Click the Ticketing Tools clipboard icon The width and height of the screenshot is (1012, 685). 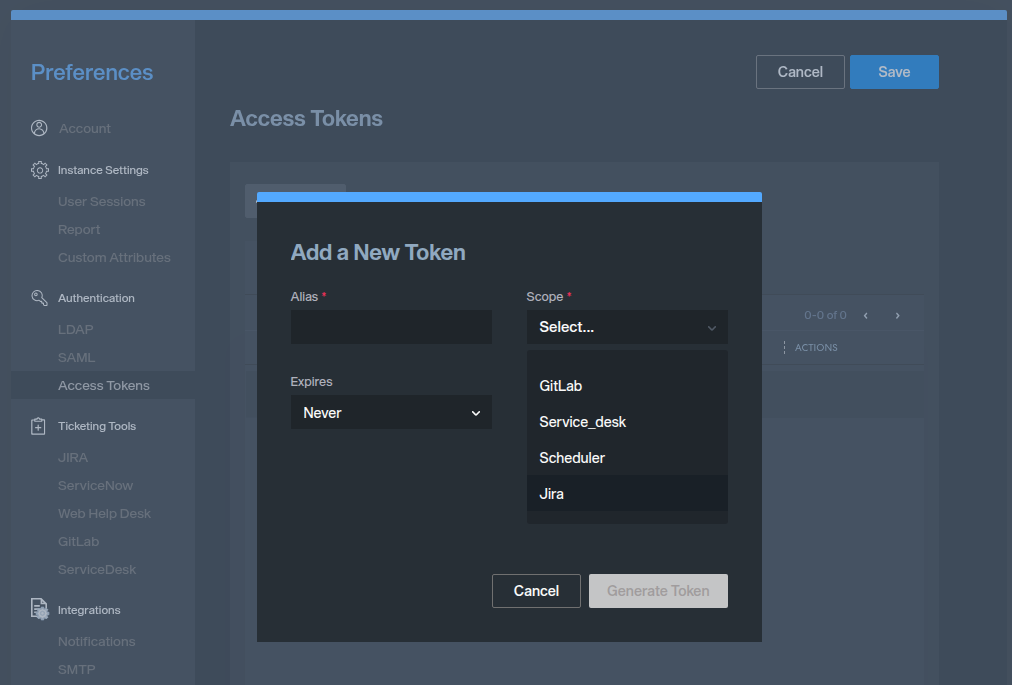(39, 426)
